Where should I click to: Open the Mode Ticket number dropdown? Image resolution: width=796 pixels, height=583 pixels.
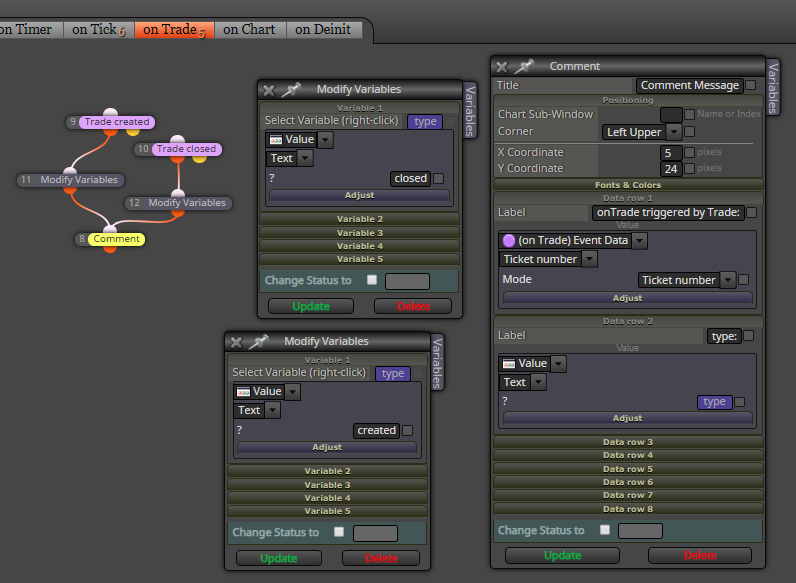click(x=728, y=280)
